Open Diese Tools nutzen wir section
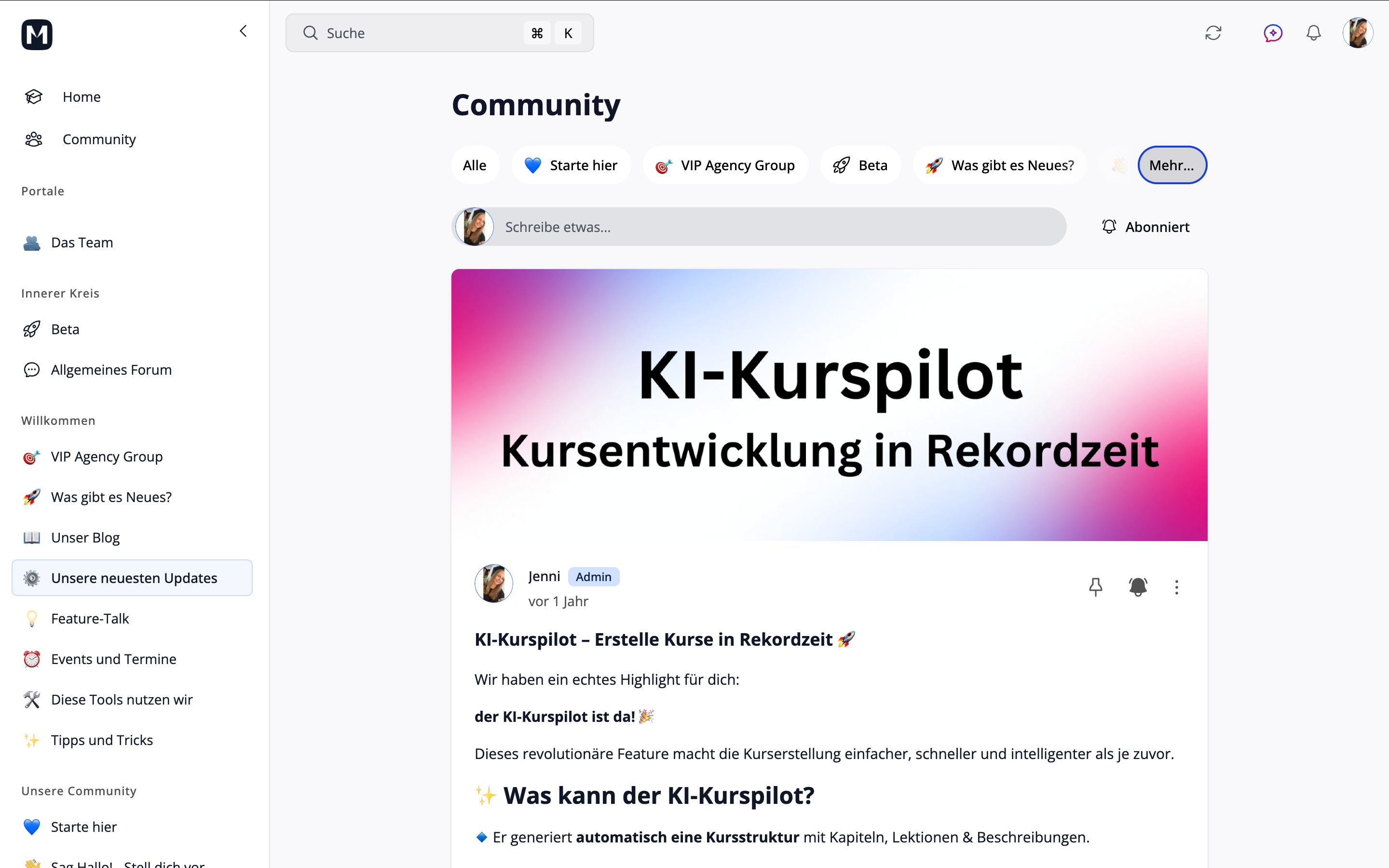 pos(121,699)
